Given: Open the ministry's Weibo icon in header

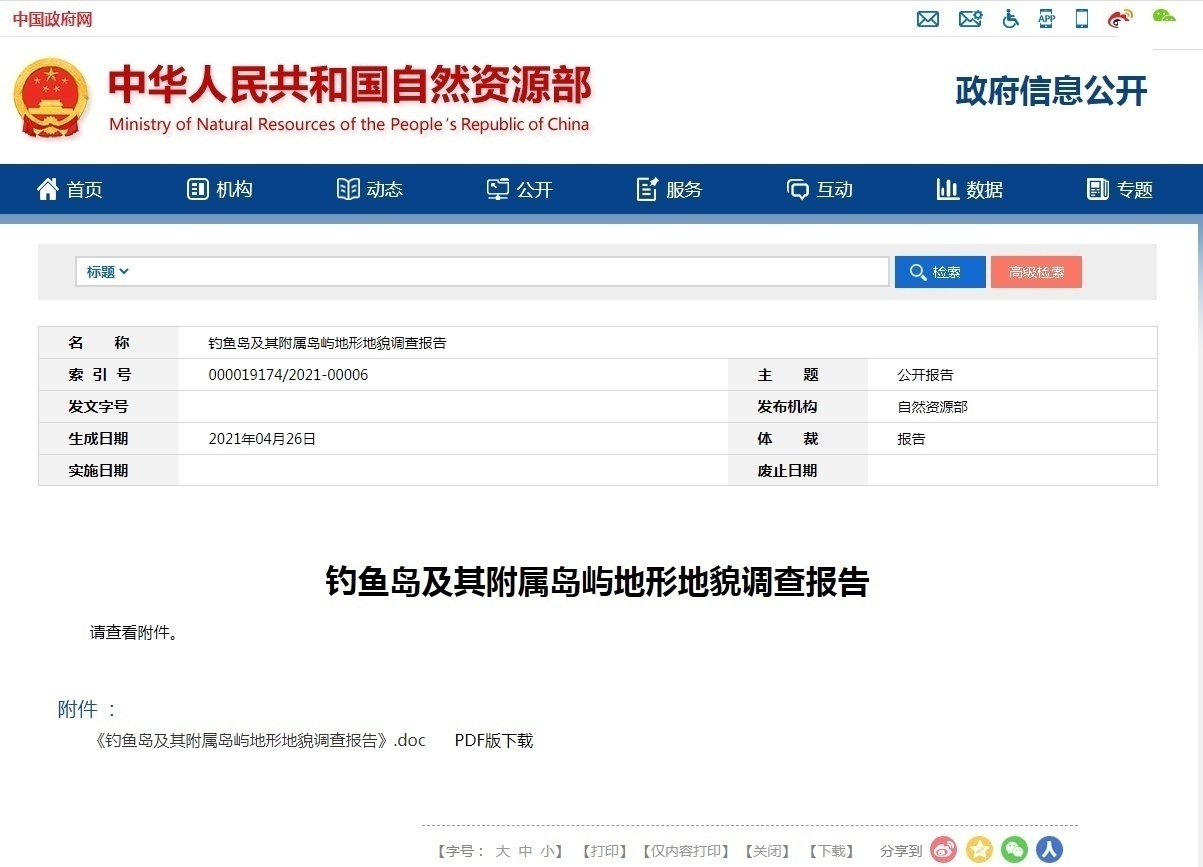Looking at the screenshot, I should tap(1120, 19).
